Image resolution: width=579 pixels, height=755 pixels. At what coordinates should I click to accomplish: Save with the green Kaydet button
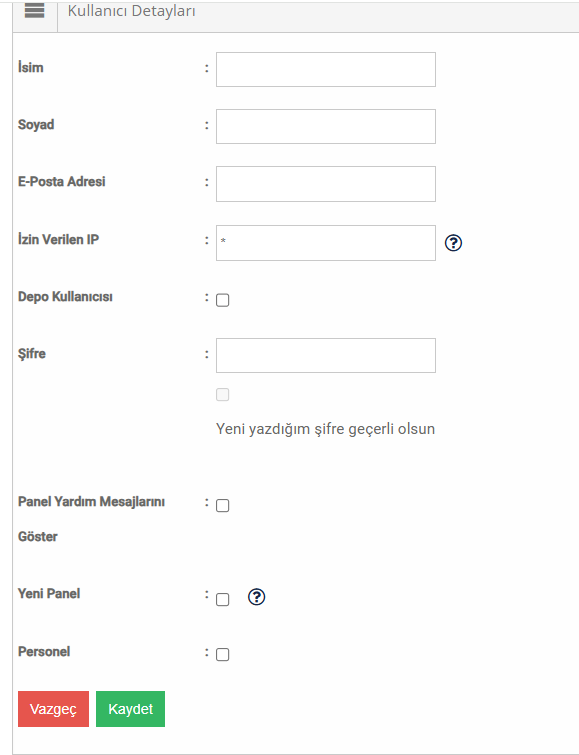tap(131, 709)
